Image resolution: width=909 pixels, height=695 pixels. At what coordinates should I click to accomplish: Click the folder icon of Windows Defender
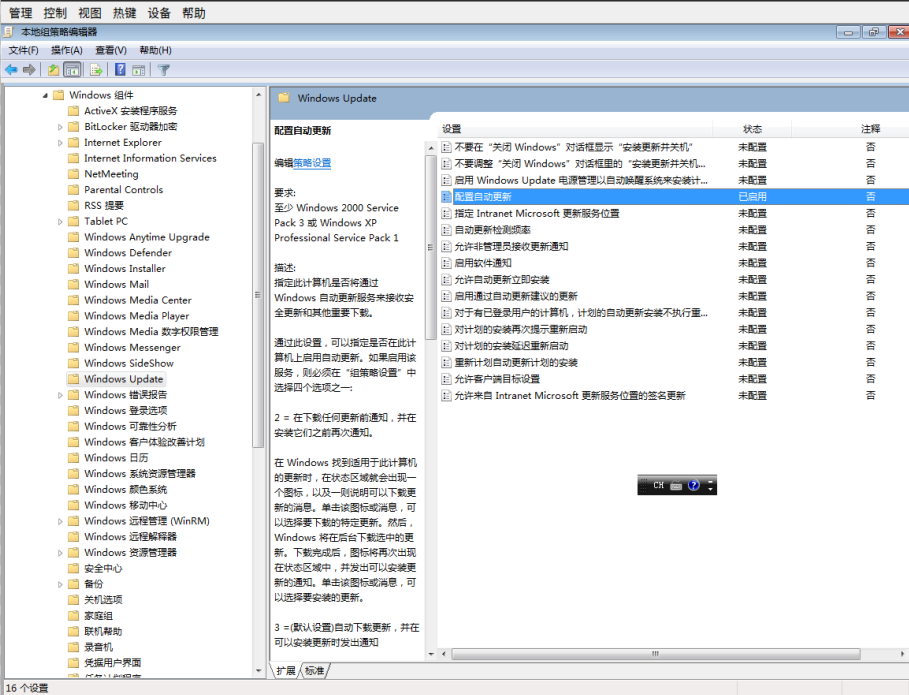pyautogui.click(x=74, y=253)
